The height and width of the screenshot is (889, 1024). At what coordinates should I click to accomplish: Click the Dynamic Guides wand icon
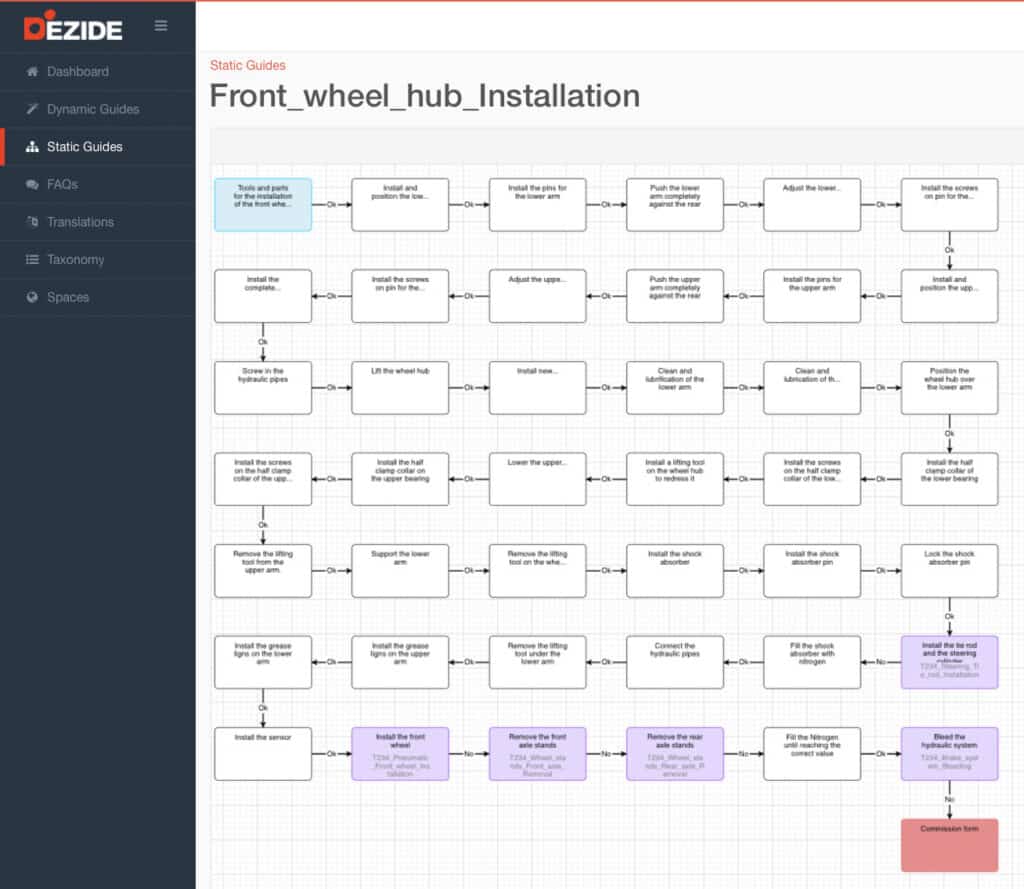click(x=32, y=109)
